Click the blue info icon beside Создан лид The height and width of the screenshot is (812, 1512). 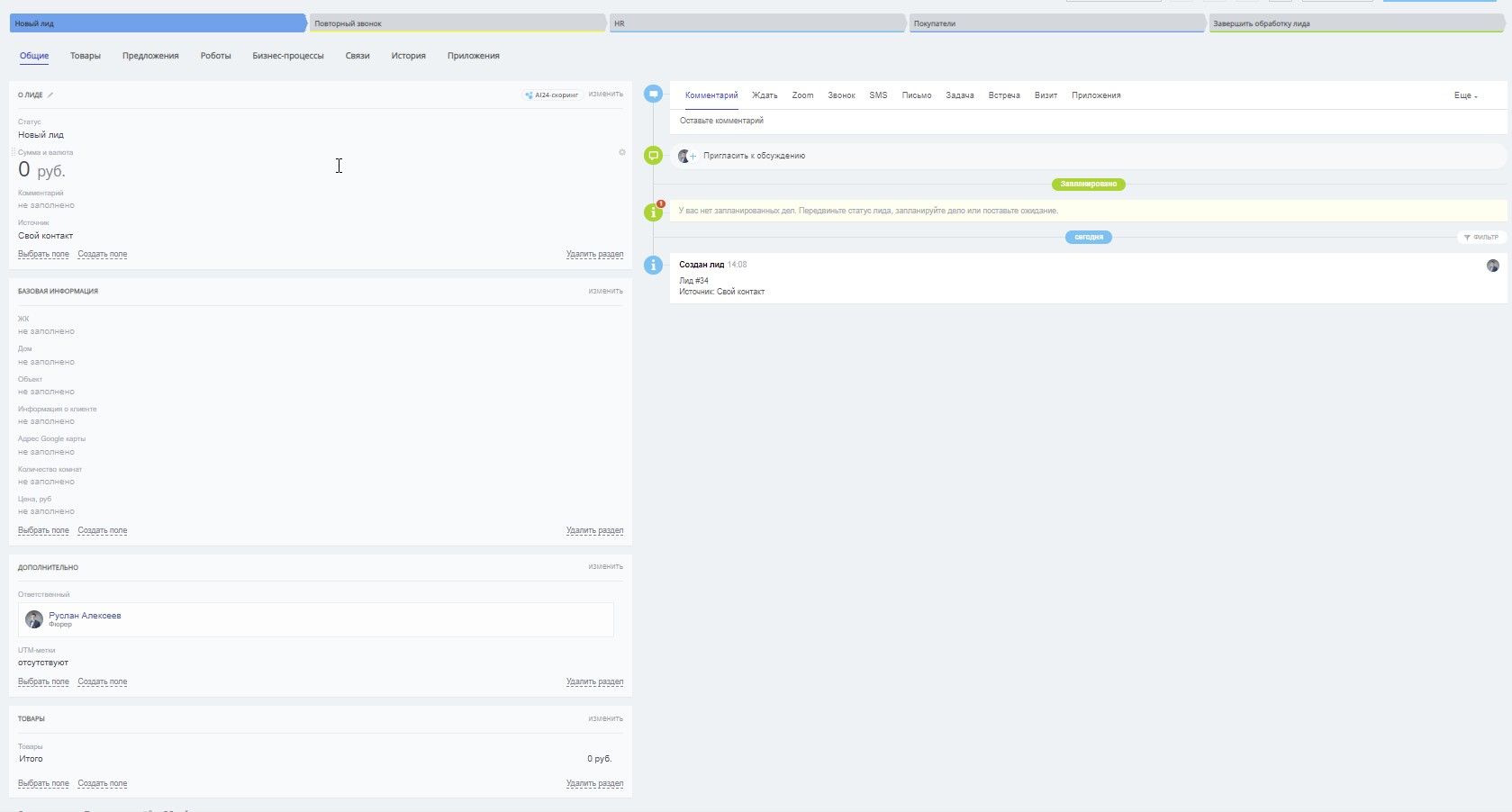[x=654, y=265]
